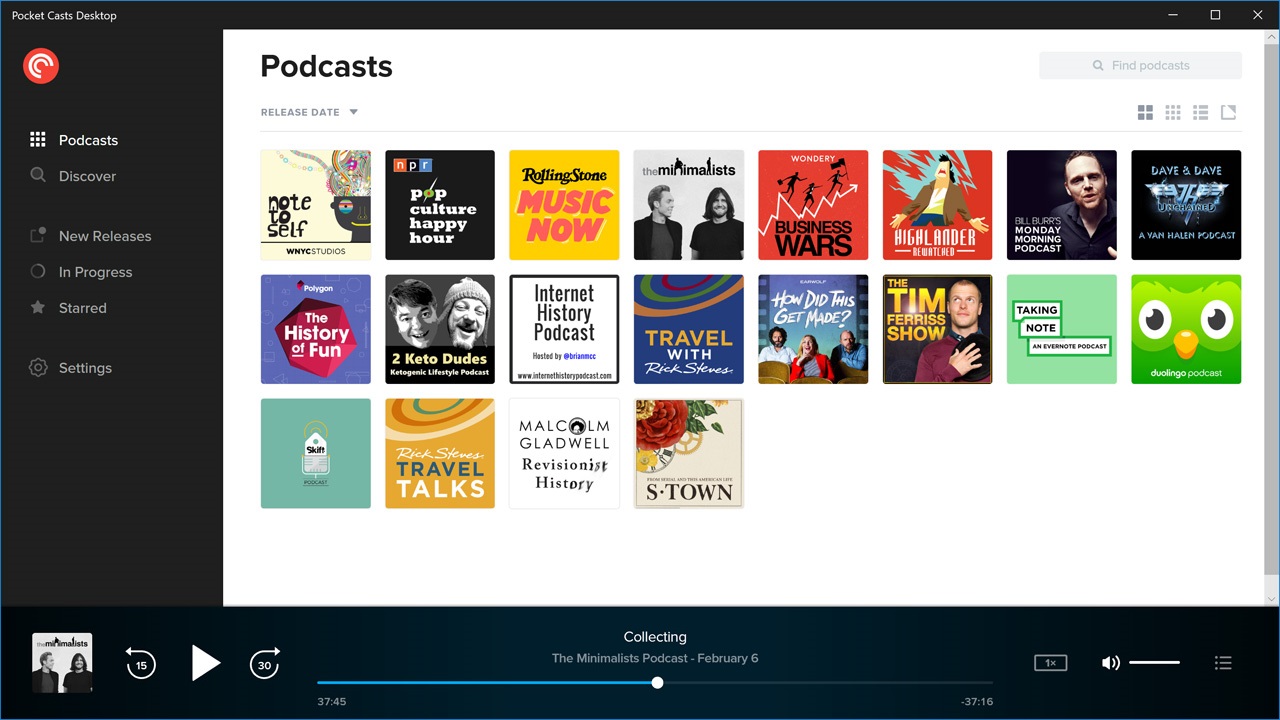
Task: Mute the volume speaker icon
Action: point(1110,662)
